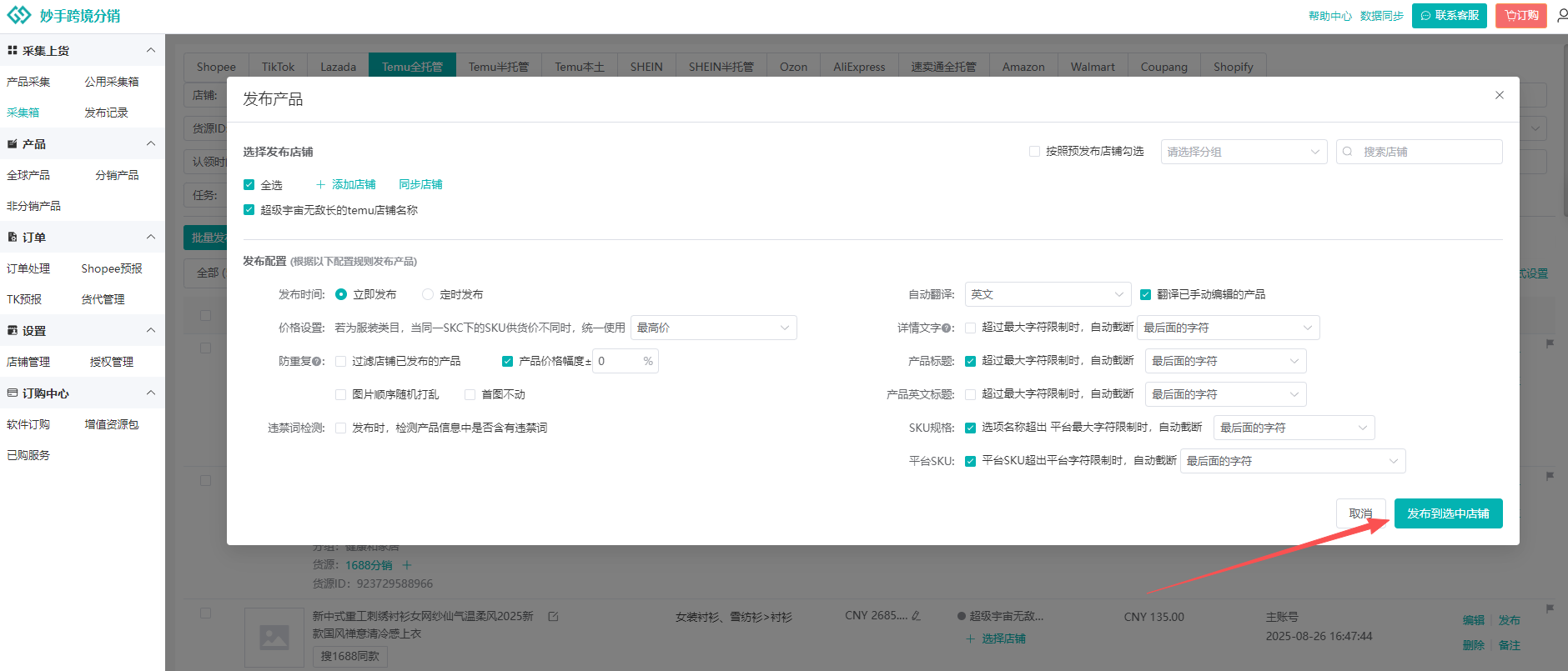Click 发布到选中店铺 button
This screenshot has width=1568, height=671.
point(1448,513)
